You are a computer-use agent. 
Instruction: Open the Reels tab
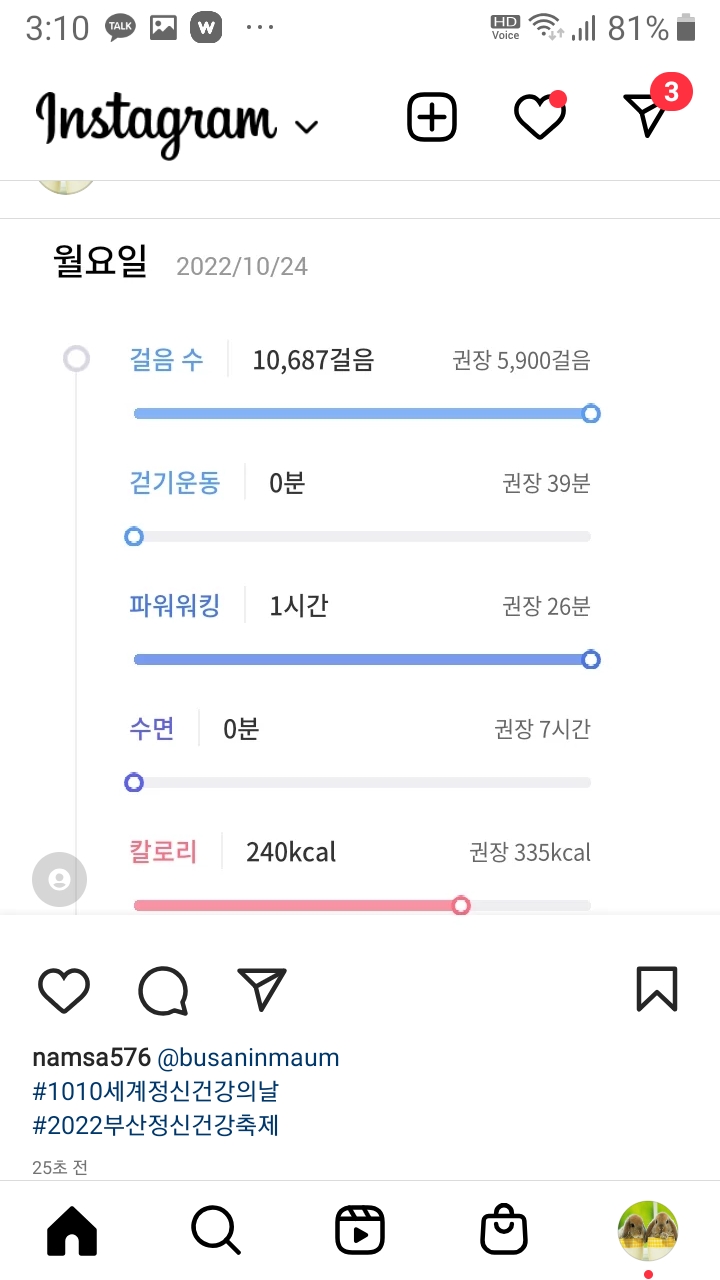360,1230
